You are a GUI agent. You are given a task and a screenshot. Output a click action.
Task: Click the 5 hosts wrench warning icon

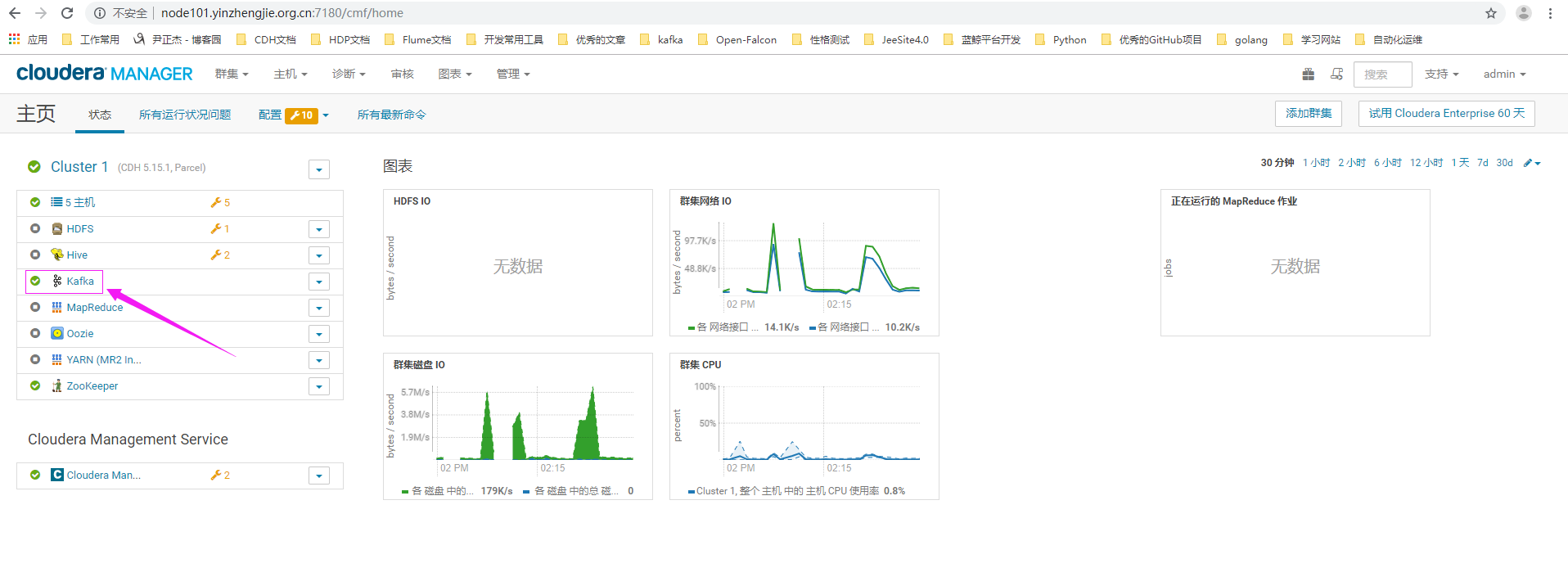pyautogui.click(x=216, y=203)
